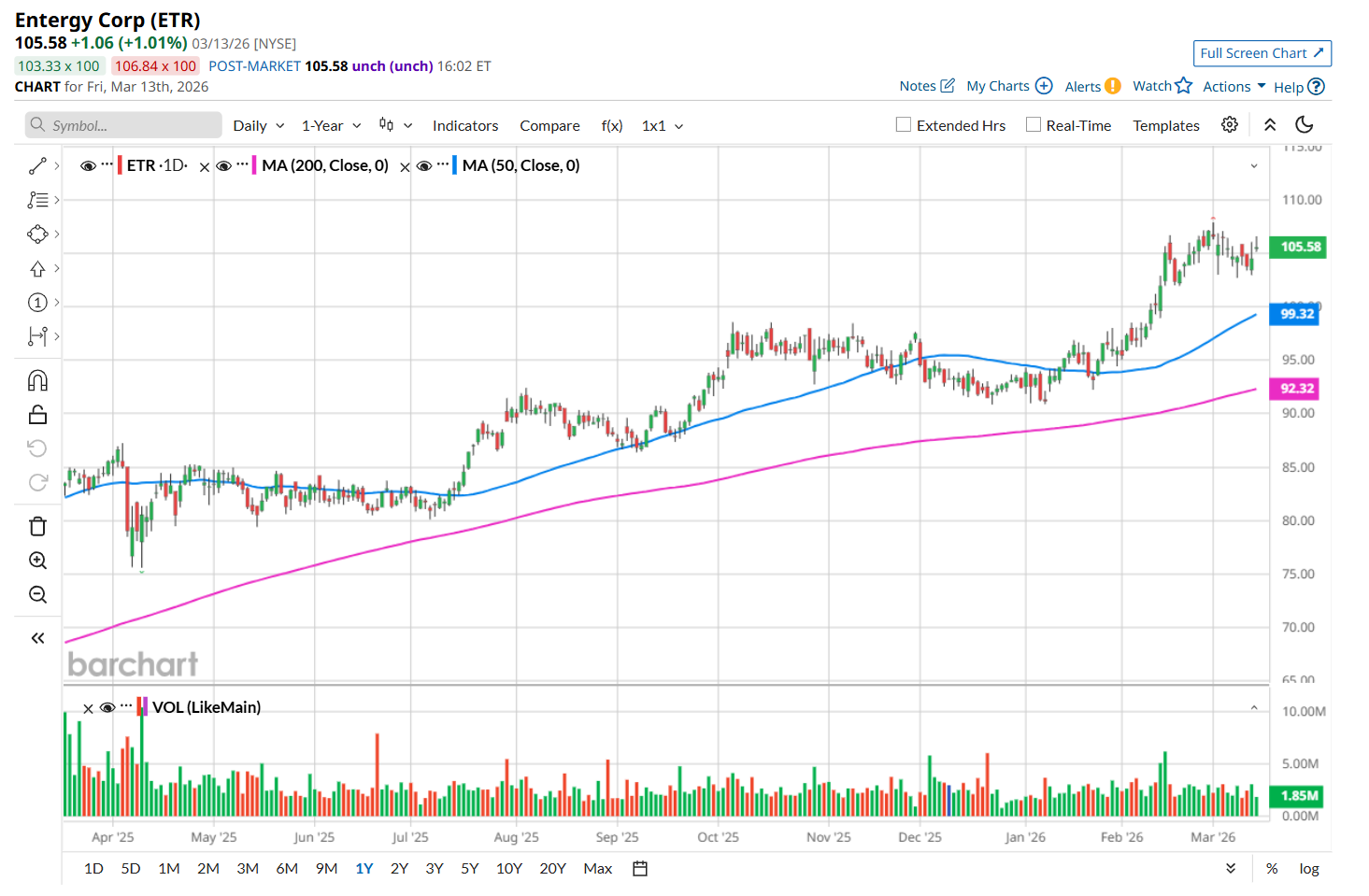Open the Actions dropdown menu
The width and height of the screenshot is (1369, 896).
point(1234,87)
